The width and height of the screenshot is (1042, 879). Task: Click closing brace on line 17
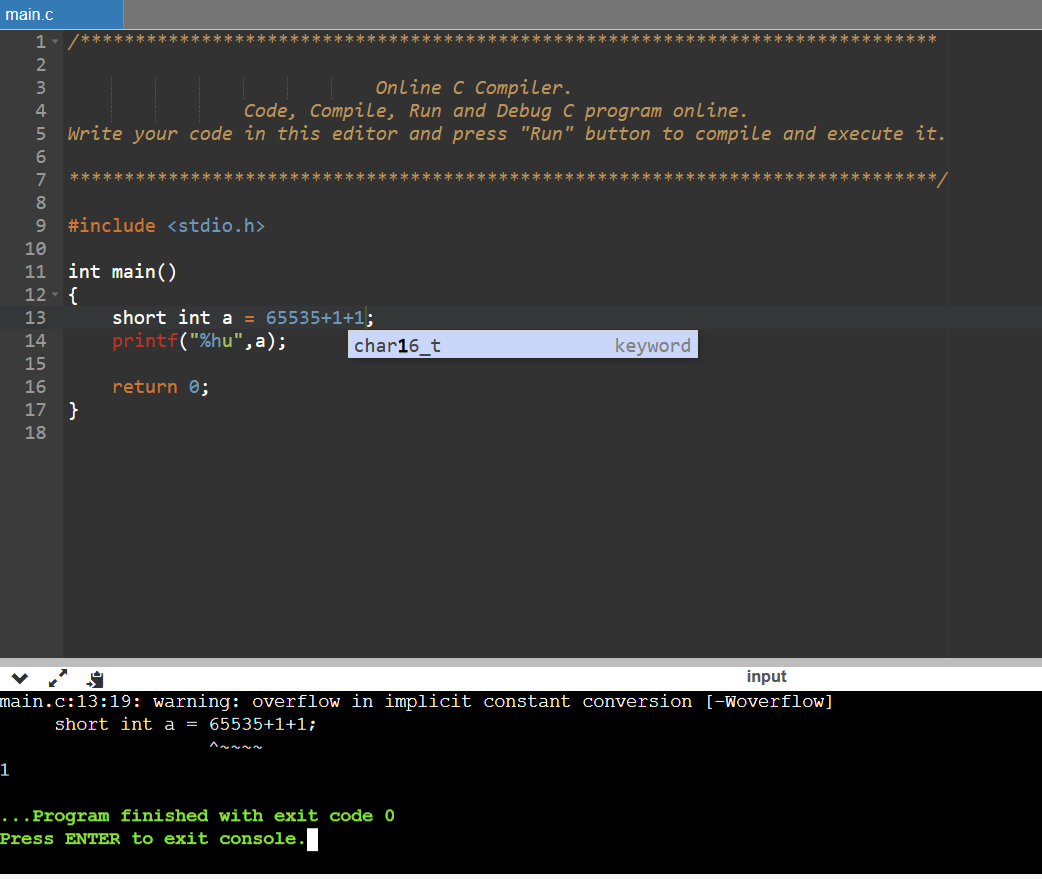click(73, 410)
